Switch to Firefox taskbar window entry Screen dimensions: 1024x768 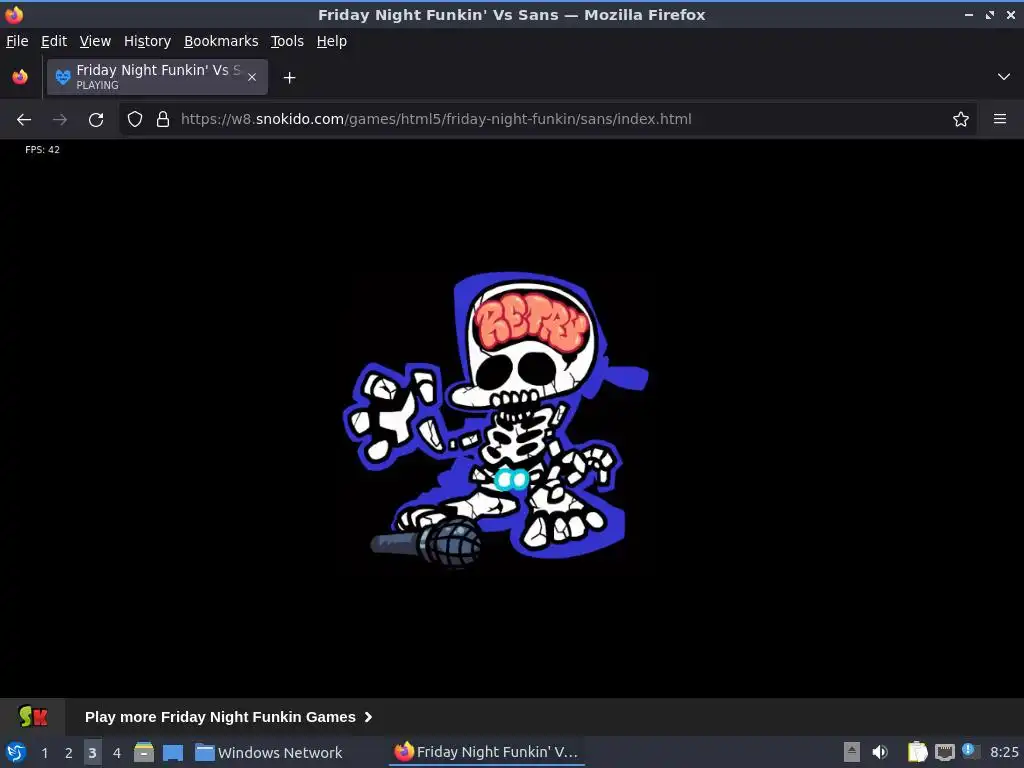coord(487,752)
